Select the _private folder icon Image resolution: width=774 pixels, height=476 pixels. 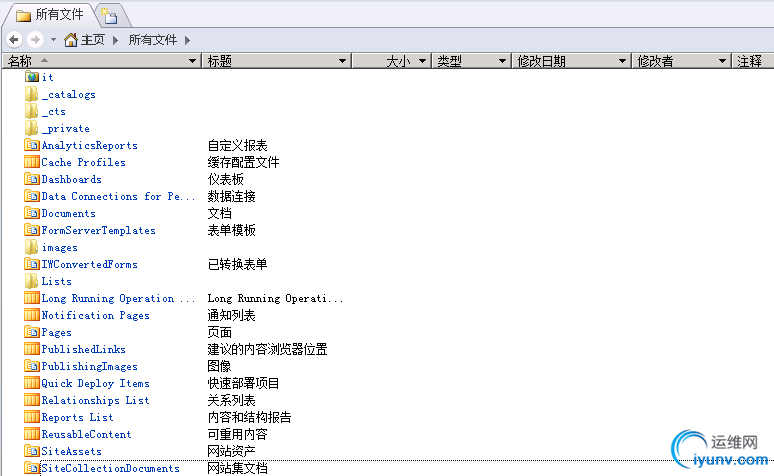[31, 128]
